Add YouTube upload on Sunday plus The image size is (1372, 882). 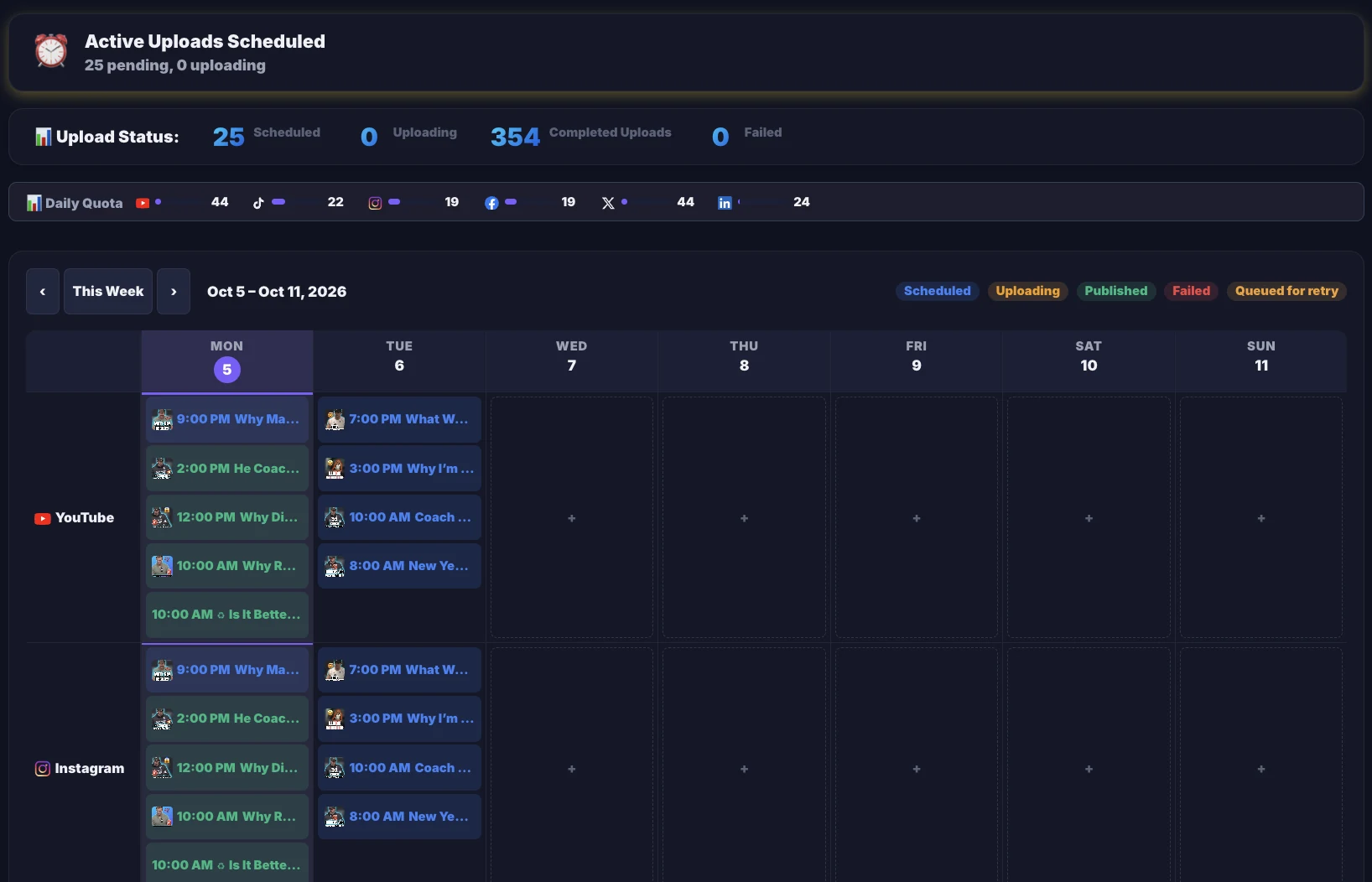(1261, 518)
